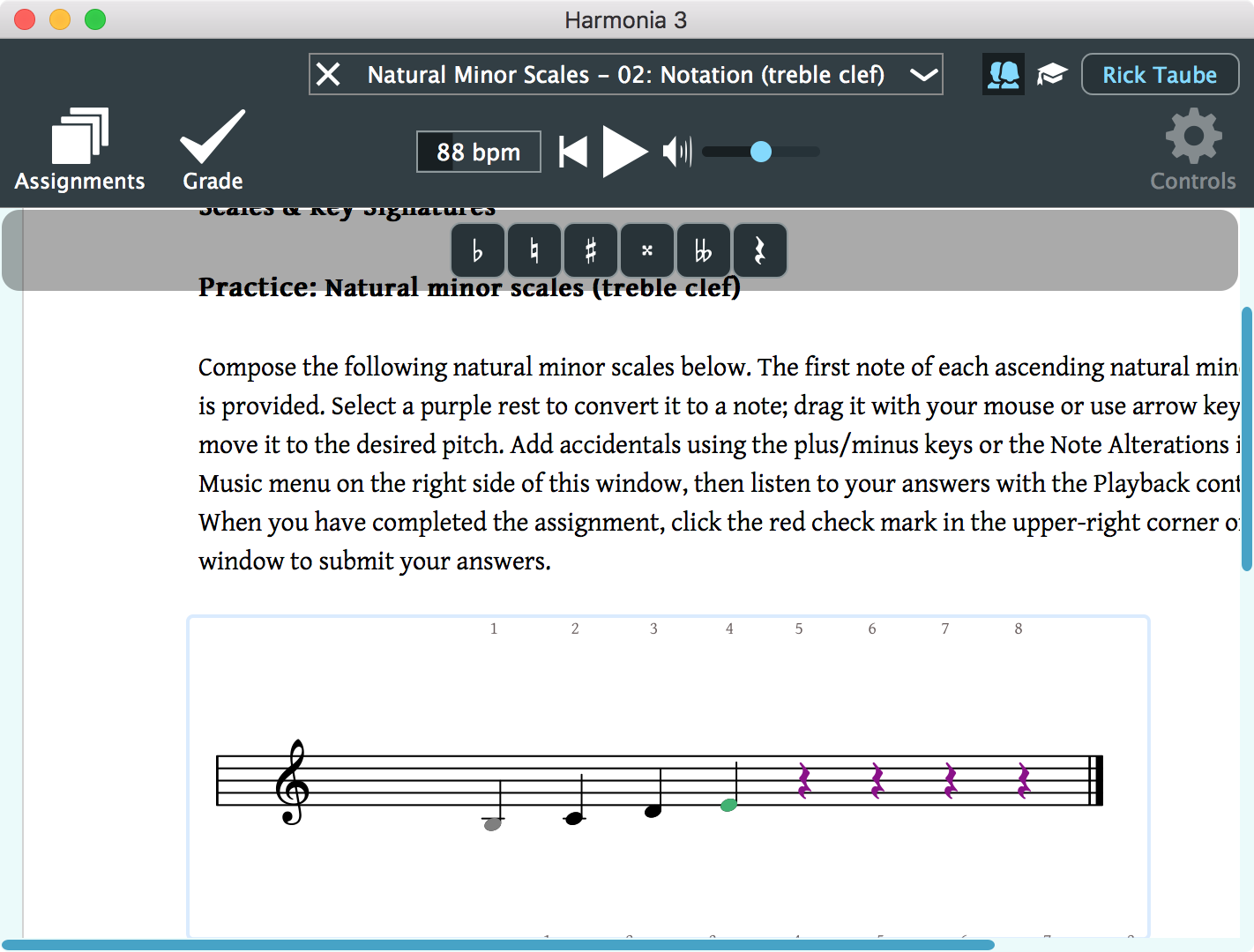
Task: Click the treble clef symbol
Action: pyautogui.click(x=293, y=782)
